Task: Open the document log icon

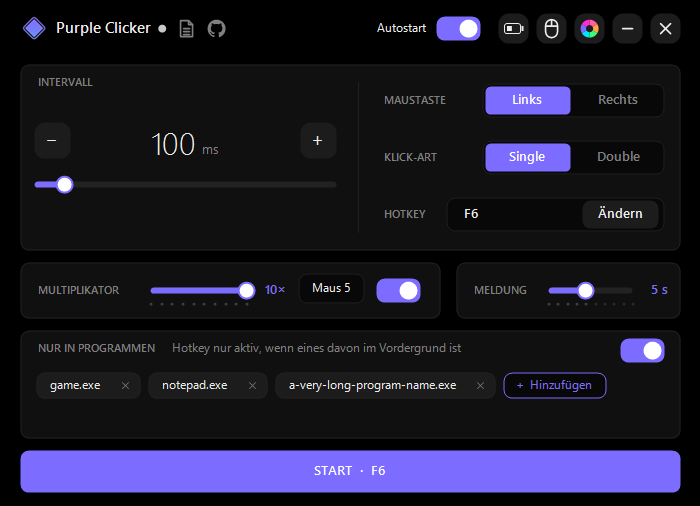Action: 186,29
